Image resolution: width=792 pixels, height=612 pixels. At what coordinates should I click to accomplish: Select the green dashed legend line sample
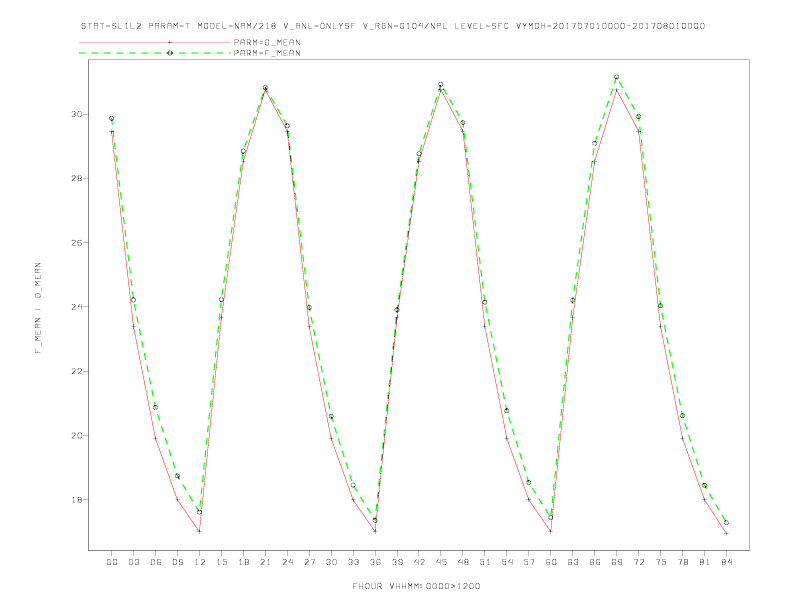point(155,53)
